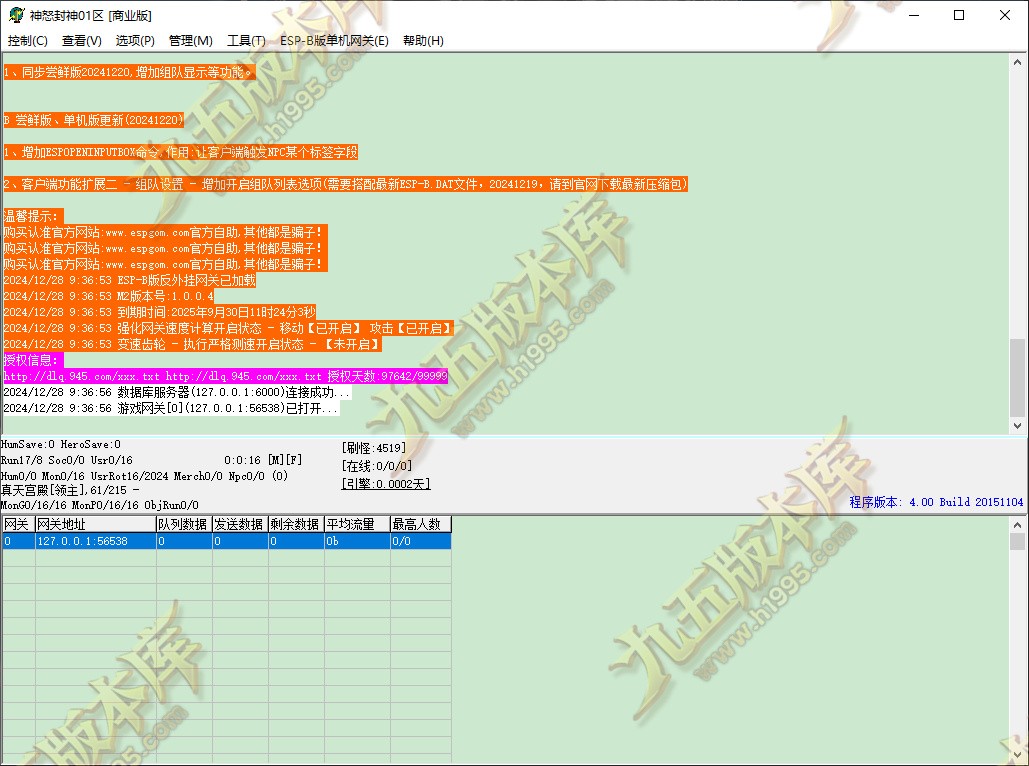This screenshot has height=766, width=1029.
Task: Close the 神怒封神01区 window
Action: 1005,15
